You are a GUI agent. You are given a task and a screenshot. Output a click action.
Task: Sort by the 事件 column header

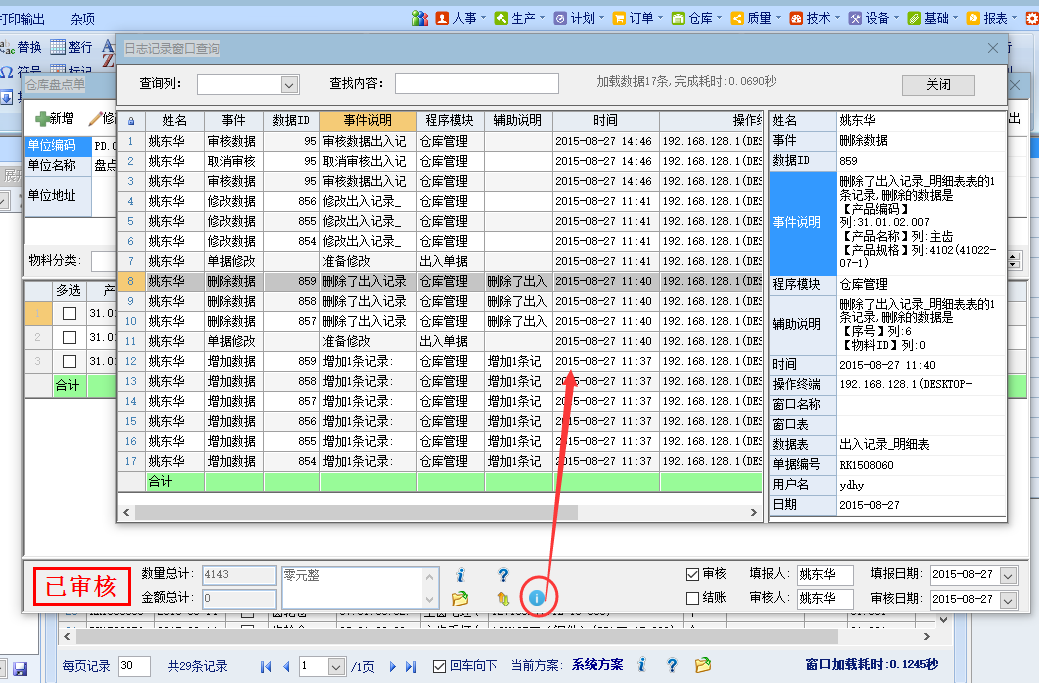coord(234,121)
